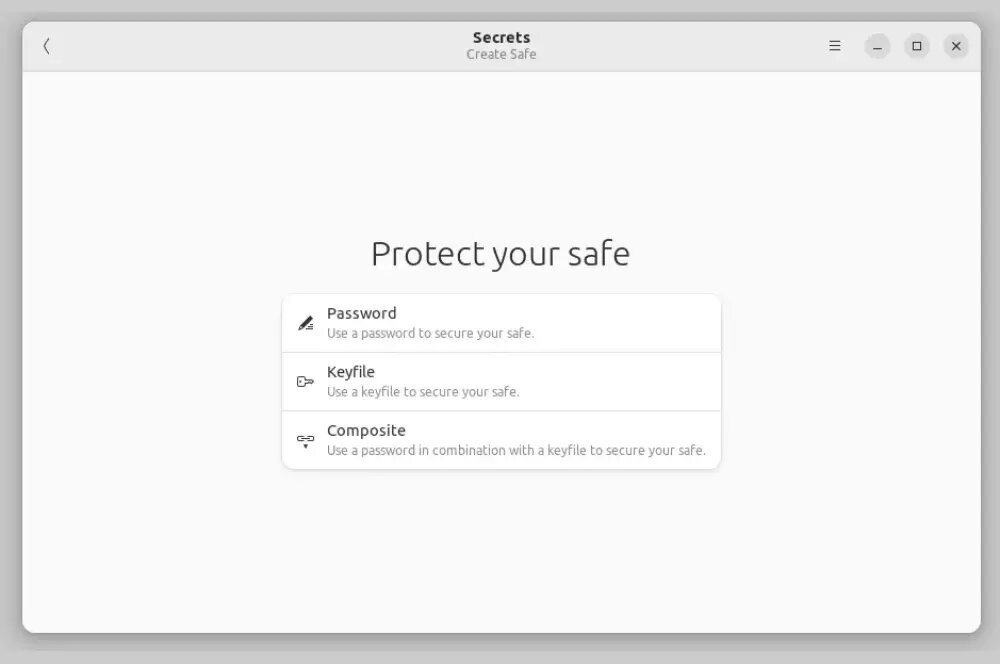Open the hamburger main menu
The height and width of the screenshot is (664, 1000).
point(834,46)
